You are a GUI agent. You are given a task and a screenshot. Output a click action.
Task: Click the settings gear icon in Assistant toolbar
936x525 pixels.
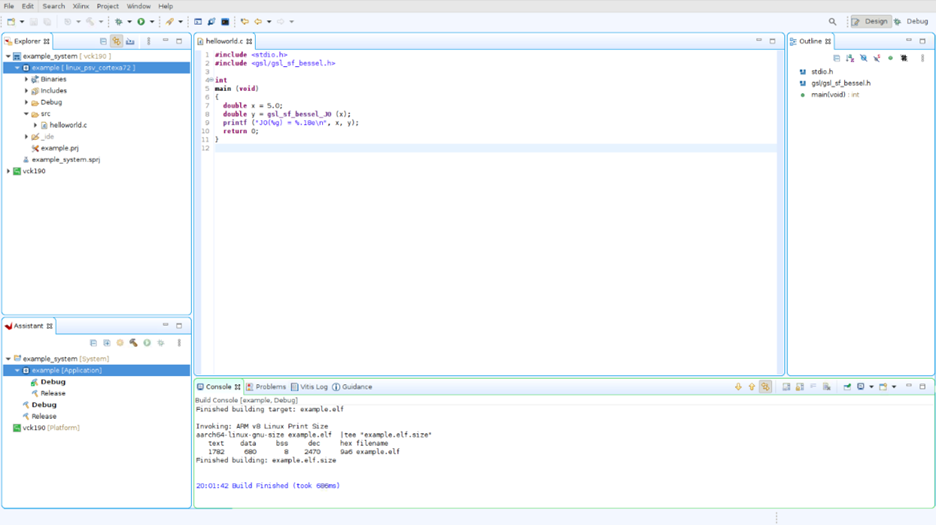coord(120,343)
